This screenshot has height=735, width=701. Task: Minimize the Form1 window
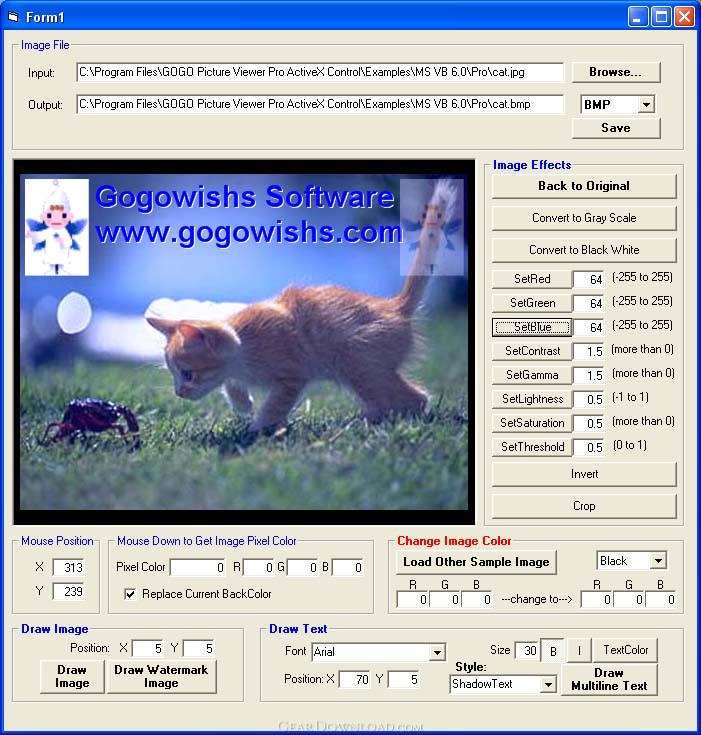(638, 17)
